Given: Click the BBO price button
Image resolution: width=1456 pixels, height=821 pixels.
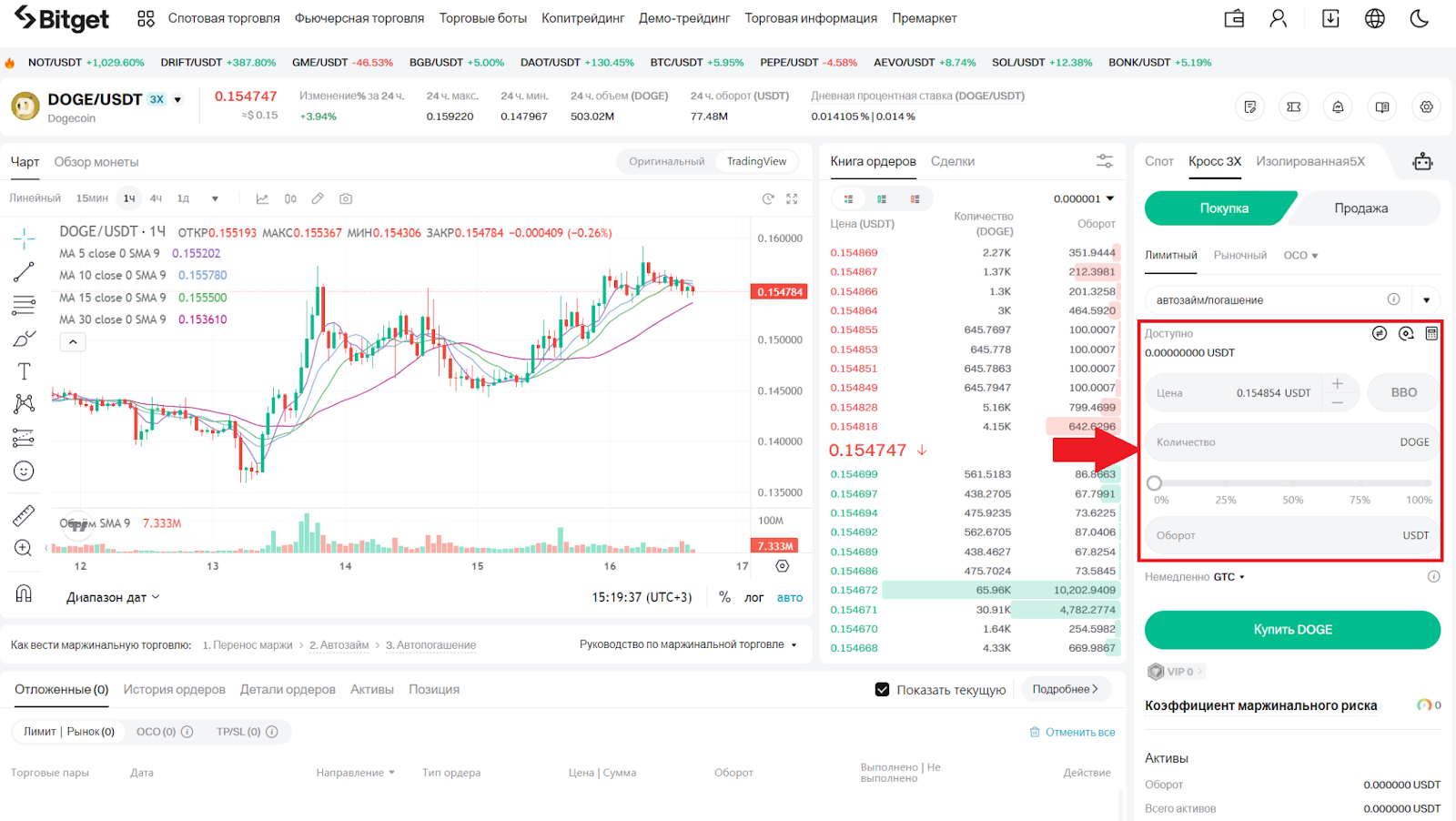Looking at the screenshot, I should (1404, 392).
